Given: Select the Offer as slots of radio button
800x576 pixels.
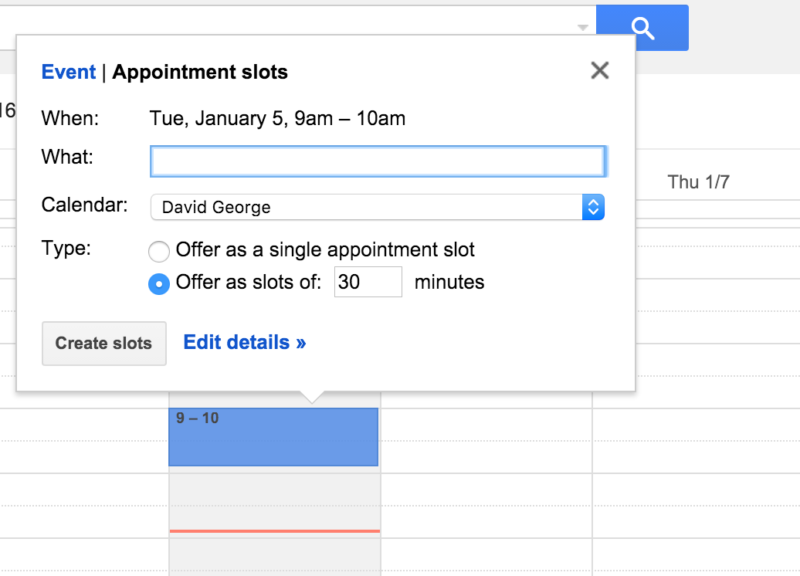Looking at the screenshot, I should click(x=159, y=284).
